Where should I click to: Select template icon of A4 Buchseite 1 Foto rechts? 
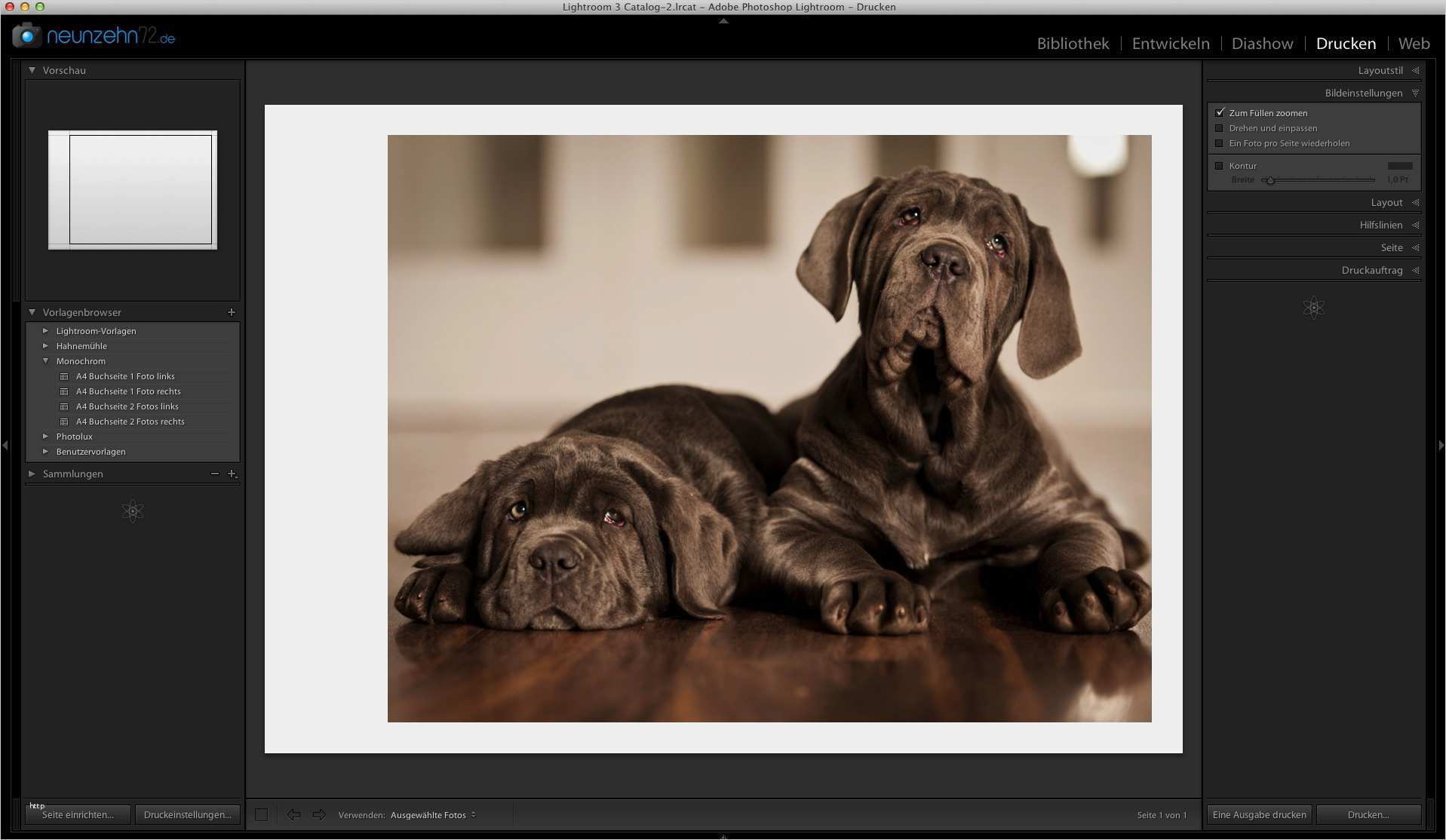click(64, 391)
